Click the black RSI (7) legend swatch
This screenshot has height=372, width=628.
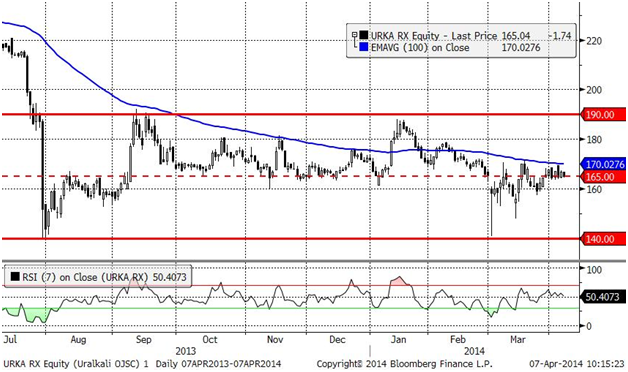(14, 277)
